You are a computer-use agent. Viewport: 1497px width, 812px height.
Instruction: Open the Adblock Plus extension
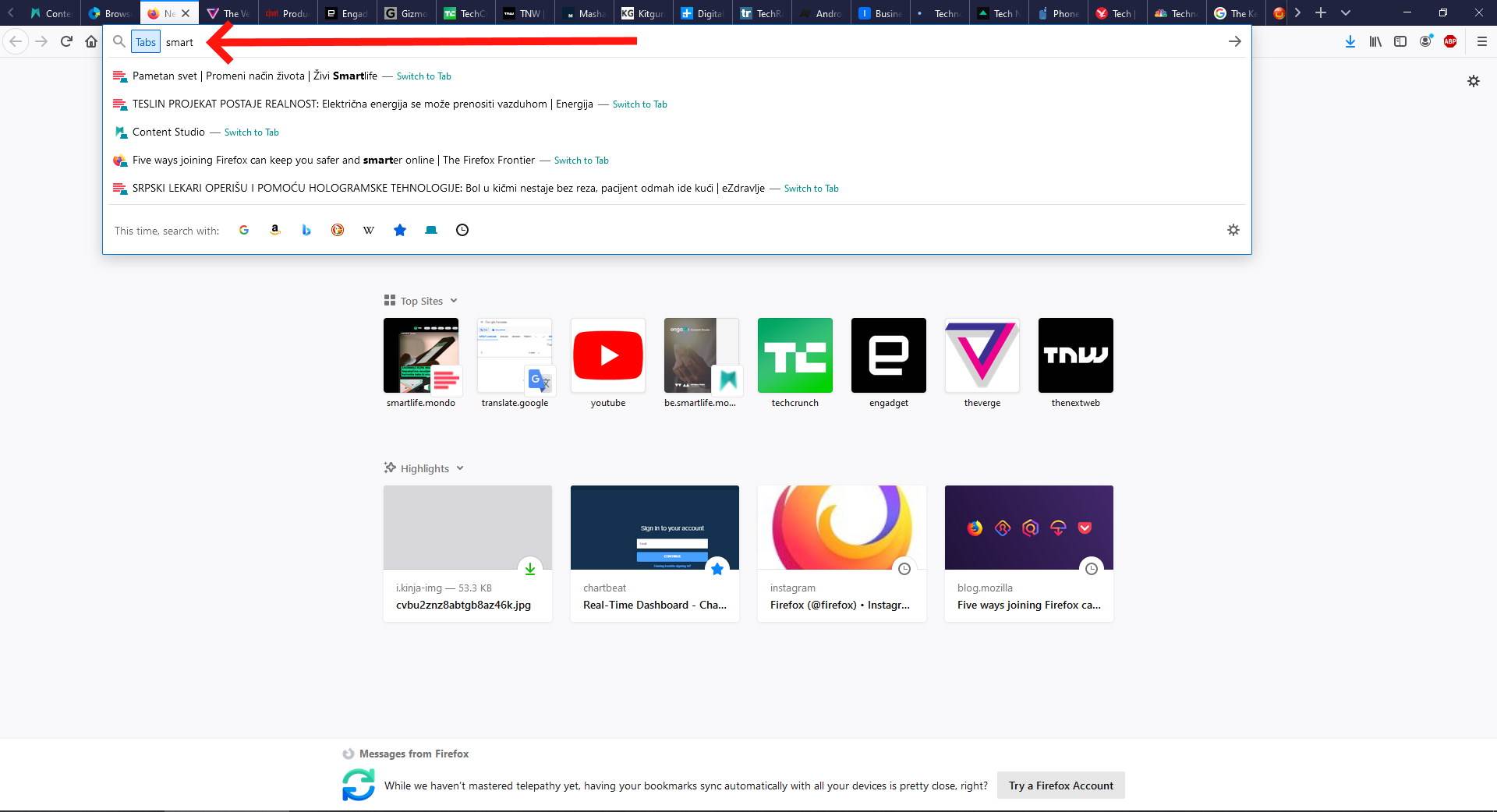1450,41
